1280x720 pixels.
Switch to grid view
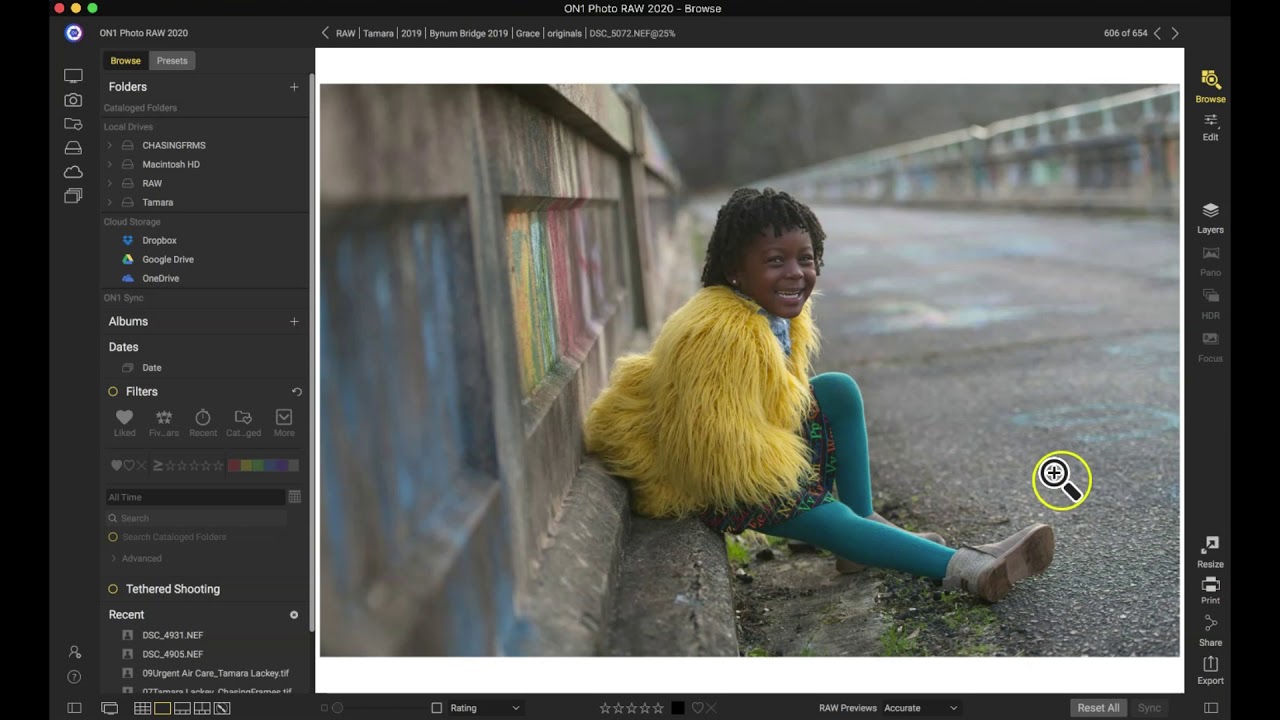pos(142,708)
